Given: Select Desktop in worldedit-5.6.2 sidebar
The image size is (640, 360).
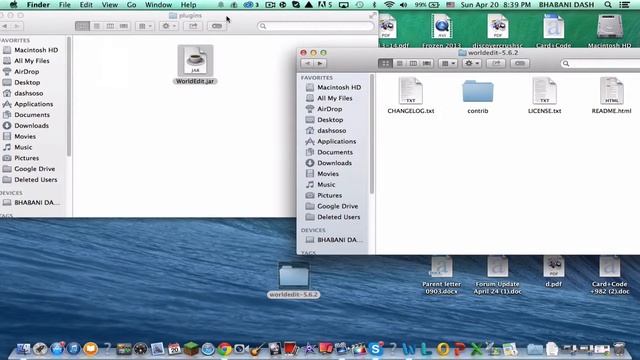Looking at the screenshot, I should click(x=330, y=120).
